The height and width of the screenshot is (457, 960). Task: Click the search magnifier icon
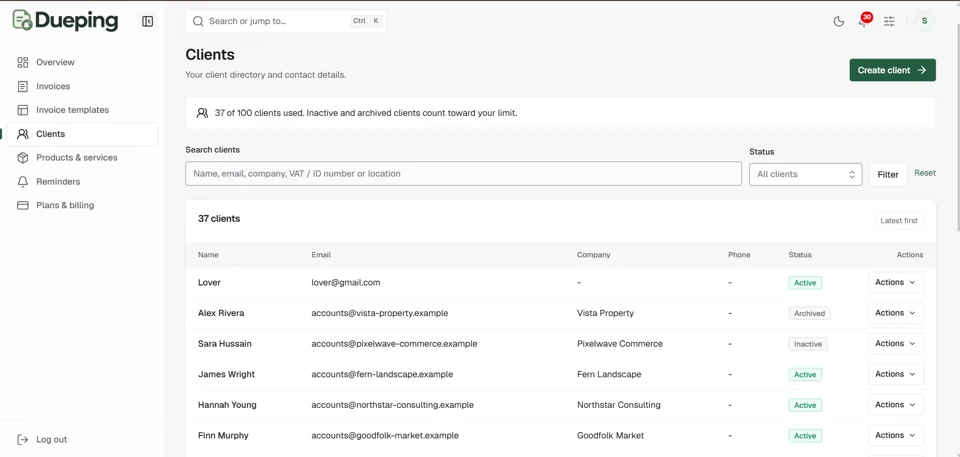(198, 21)
